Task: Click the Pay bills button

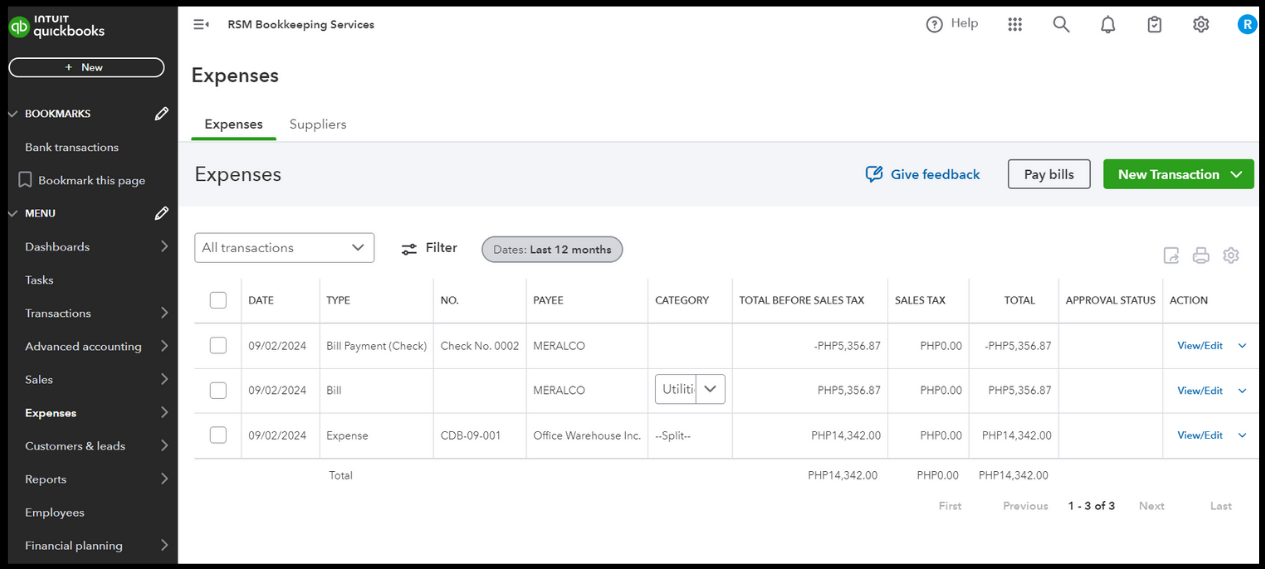Action: pyautogui.click(x=1049, y=174)
